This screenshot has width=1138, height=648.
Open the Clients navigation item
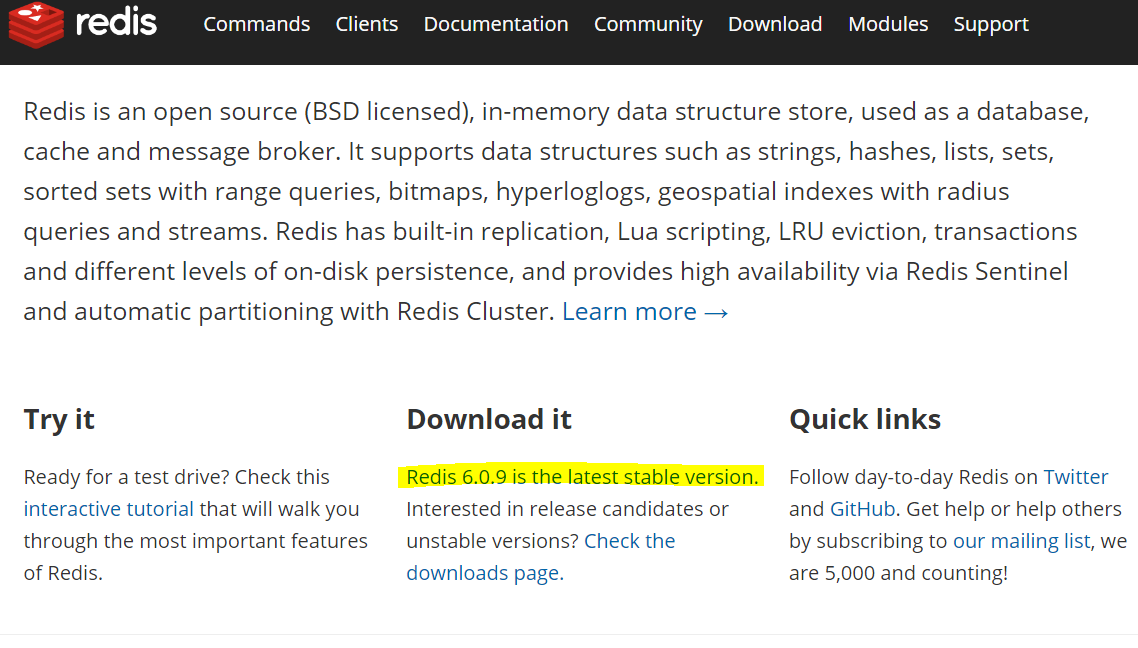[x=366, y=24]
